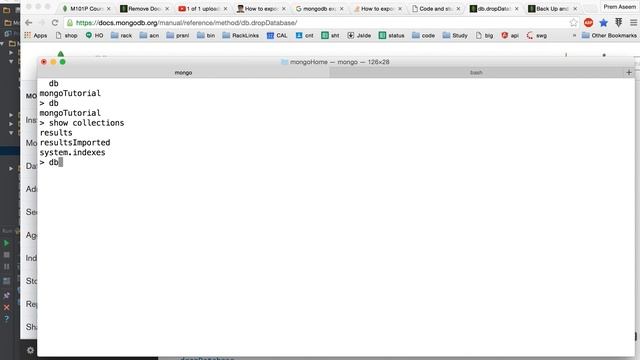The width and height of the screenshot is (640, 360).
Task: Expand the 'bin' bookmarks folder
Action: pos(206,36)
